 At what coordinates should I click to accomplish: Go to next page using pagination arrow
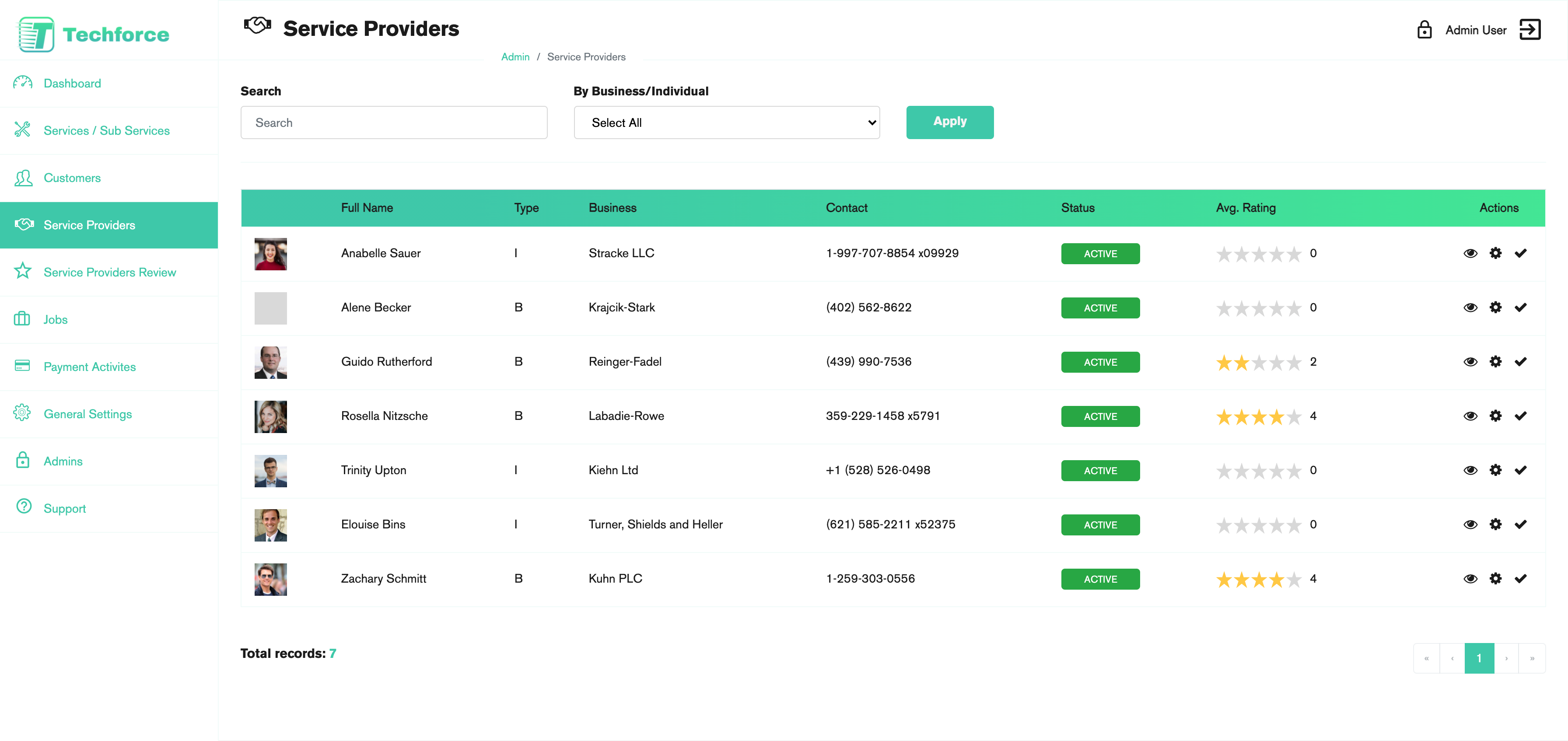(x=1506, y=658)
